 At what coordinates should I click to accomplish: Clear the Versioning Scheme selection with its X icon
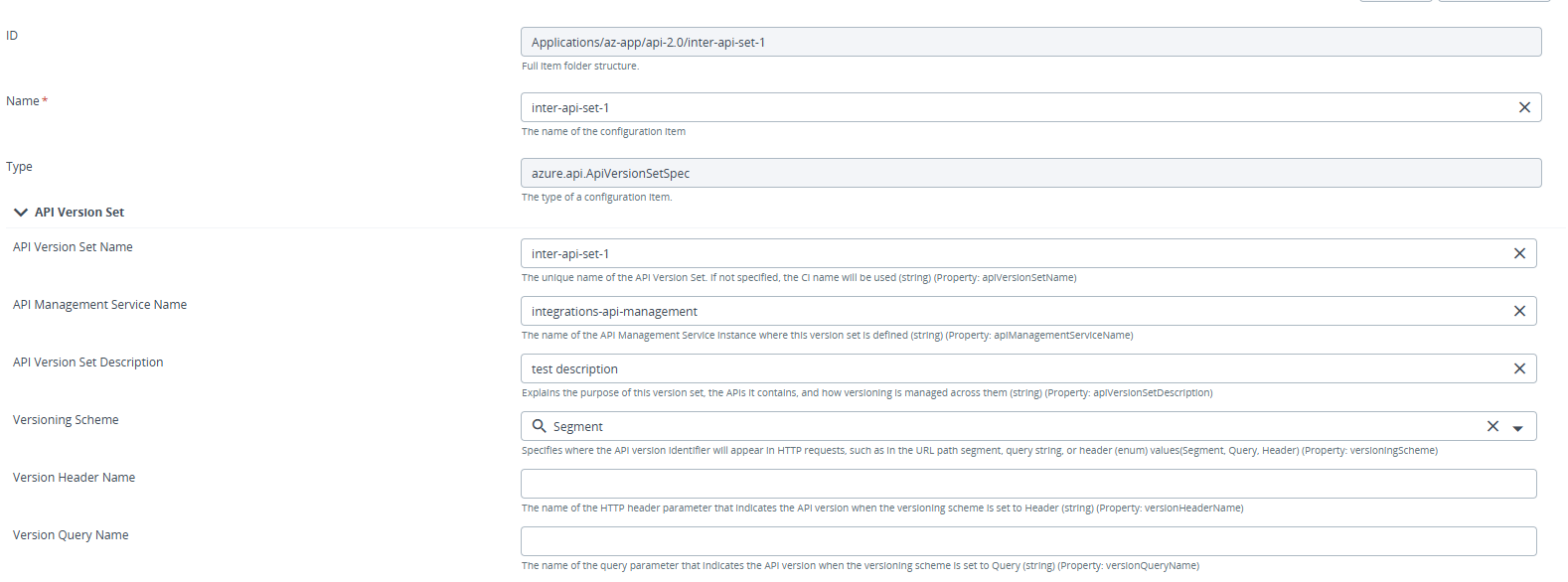1492,426
